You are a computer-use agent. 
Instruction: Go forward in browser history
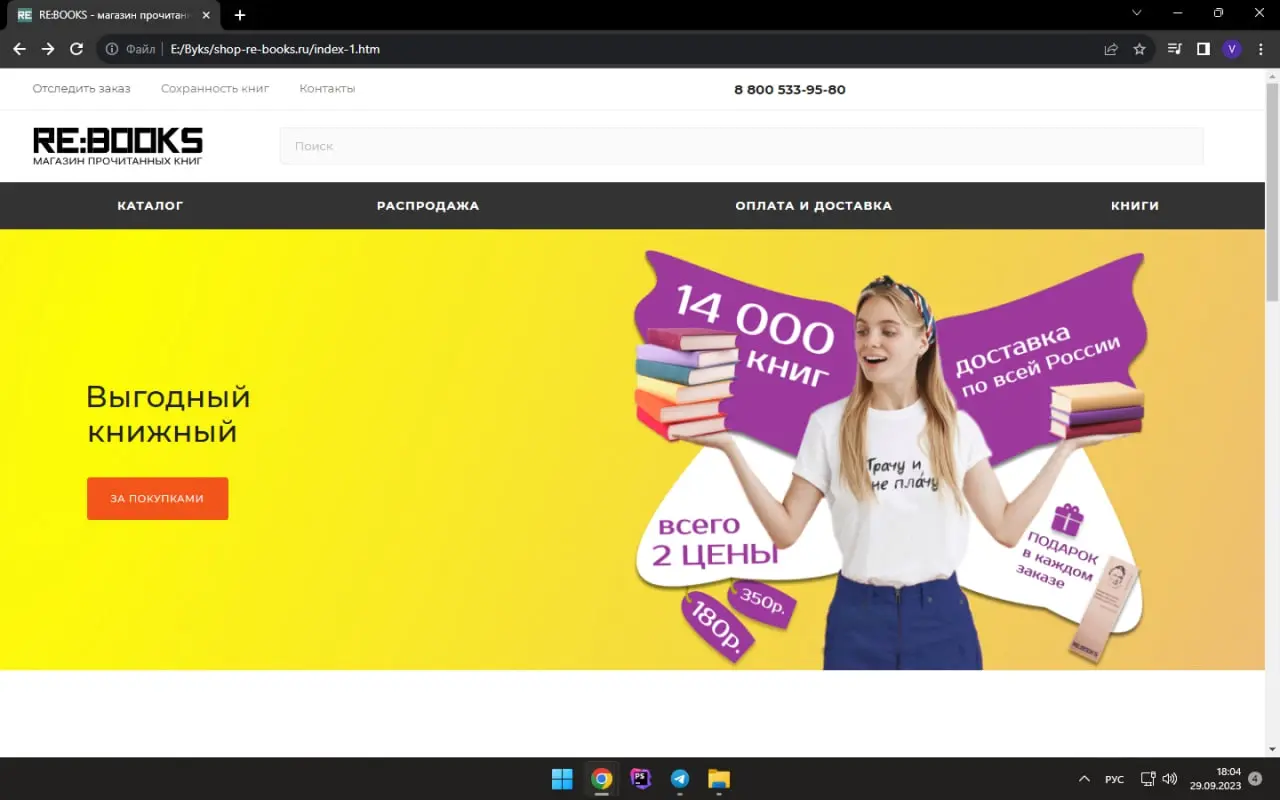coord(48,49)
